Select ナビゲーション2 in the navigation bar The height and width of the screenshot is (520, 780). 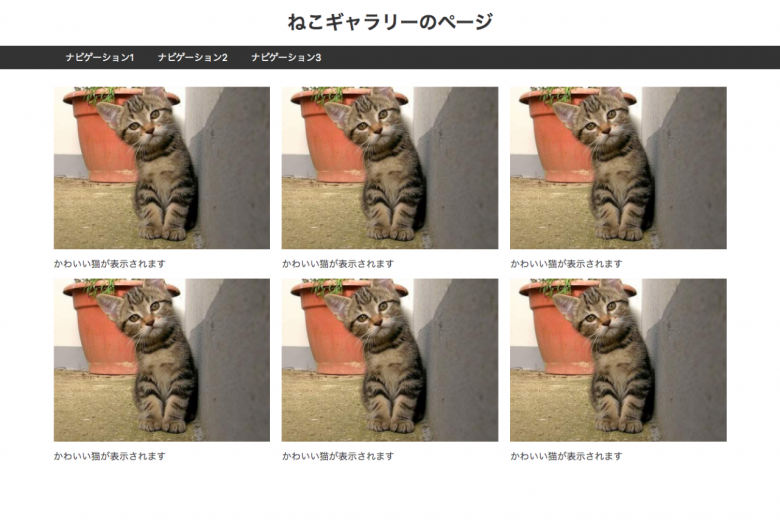pos(193,58)
